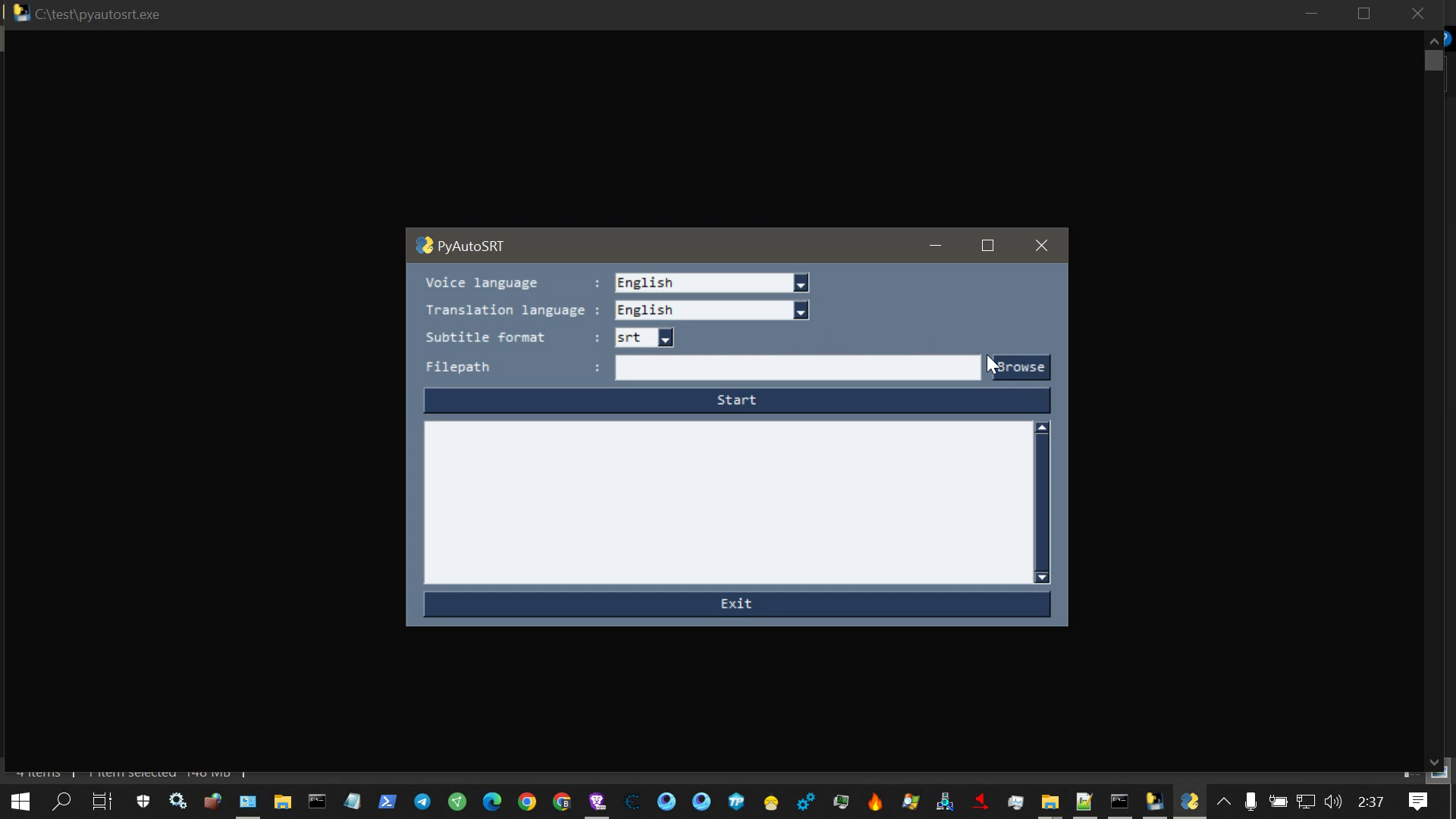This screenshot has width=1456, height=819.
Task: Click the battery power tray icon
Action: (x=1278, y=802)
